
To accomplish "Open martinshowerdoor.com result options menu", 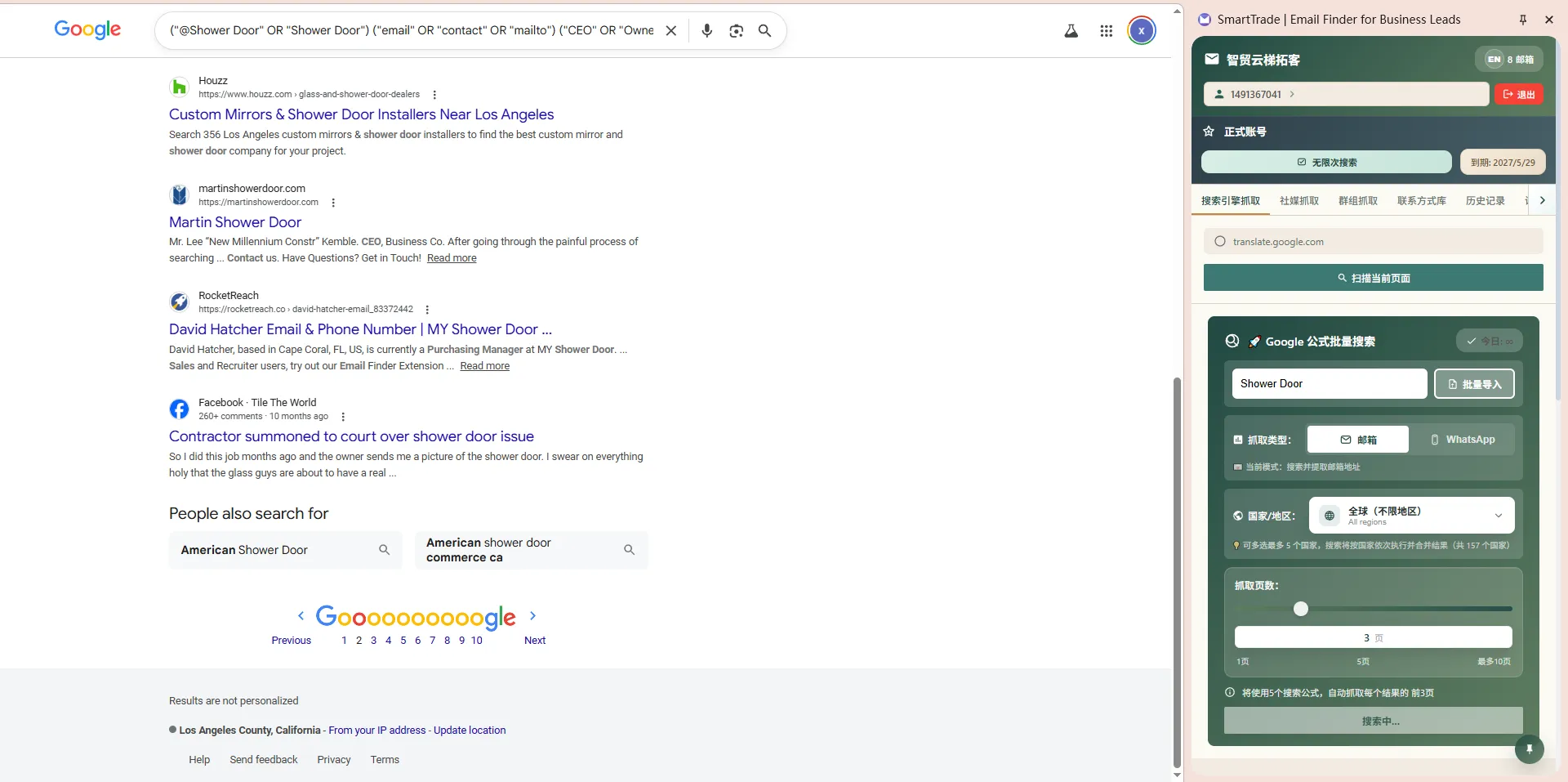I will click(x=333, y=203).
